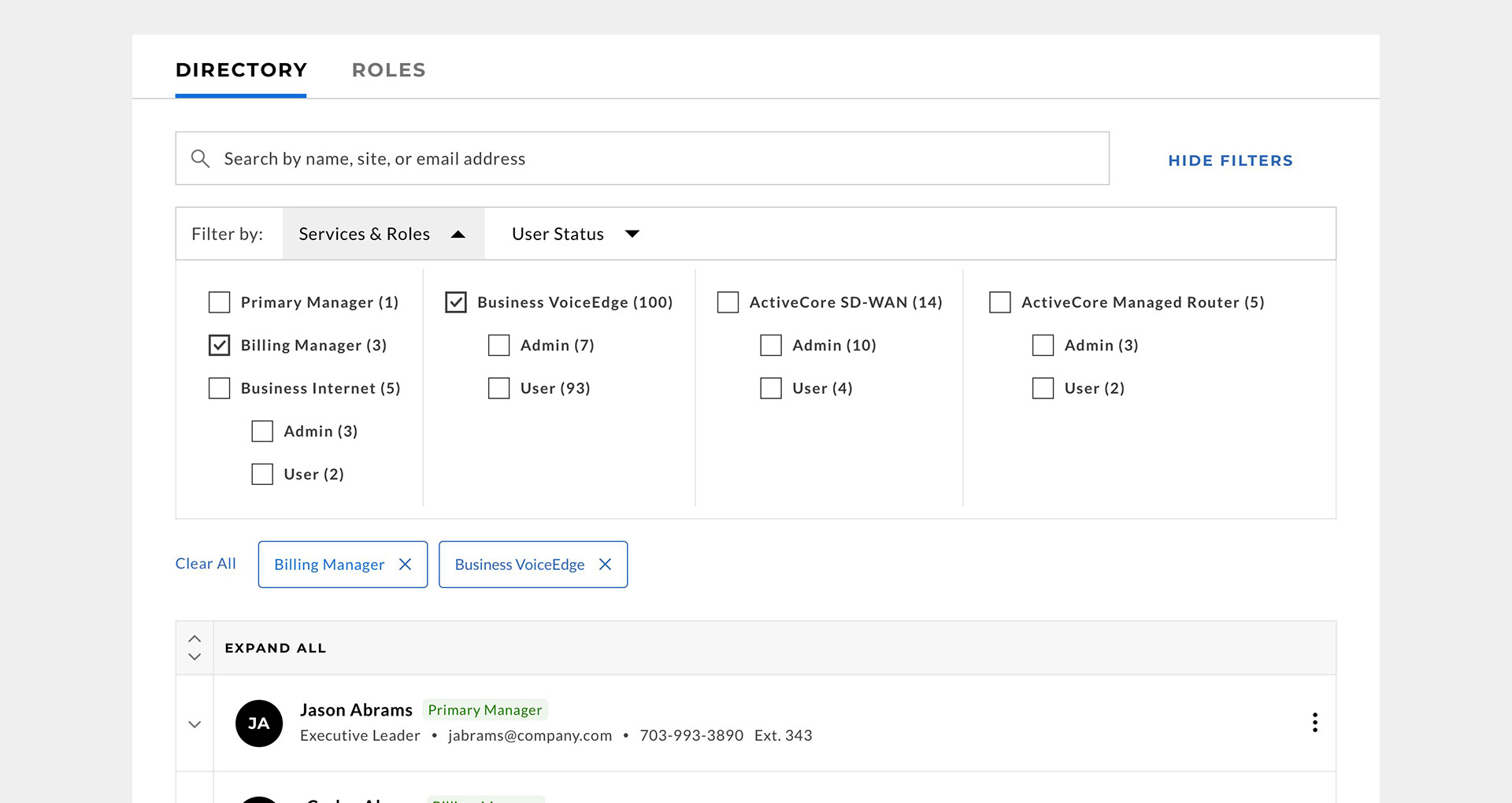Remove the Billing Manager filter chip
This screenshot has width=1512, height=803.
click(x=405, y=564)
